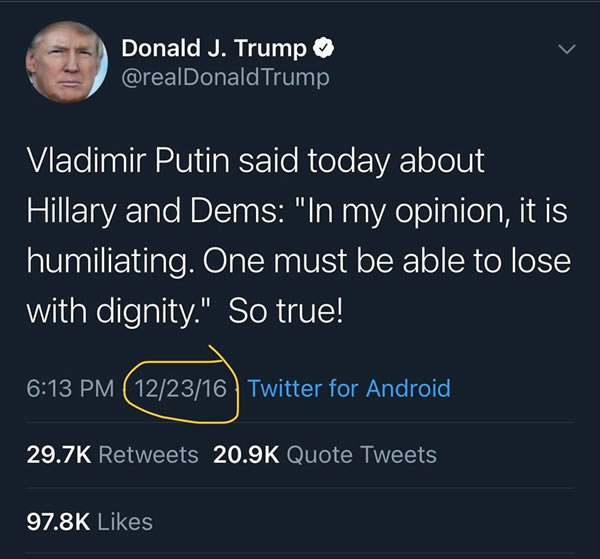Select the circled 12/23/16 date
Image resolution: width=600 pixels, height=559 pixels.
[x=180, y=388]
